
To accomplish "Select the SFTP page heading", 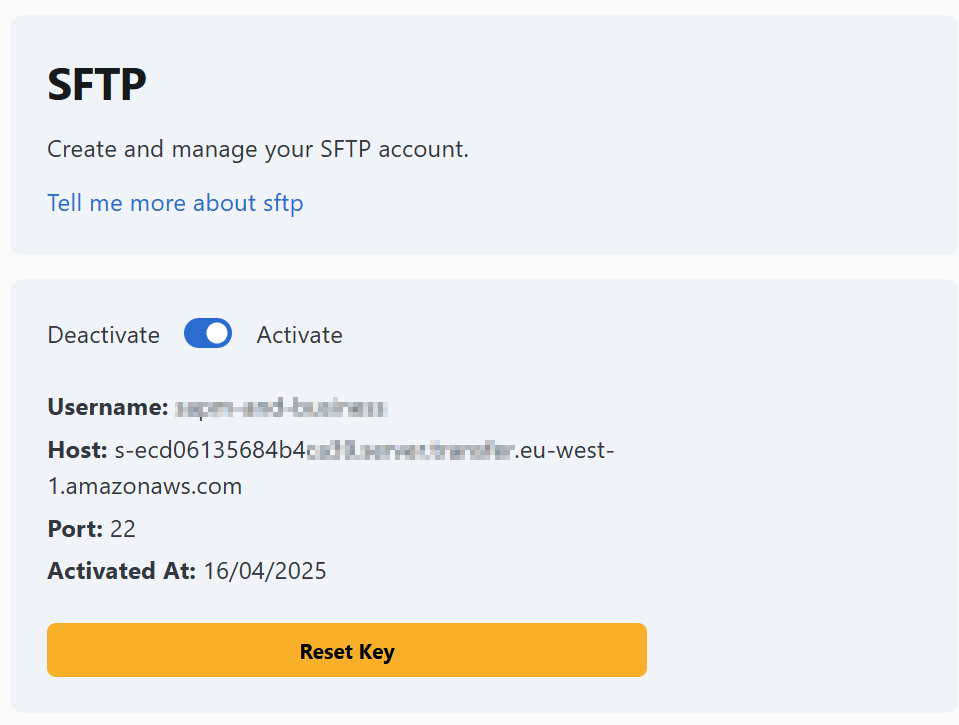I will tap(97, 84).
